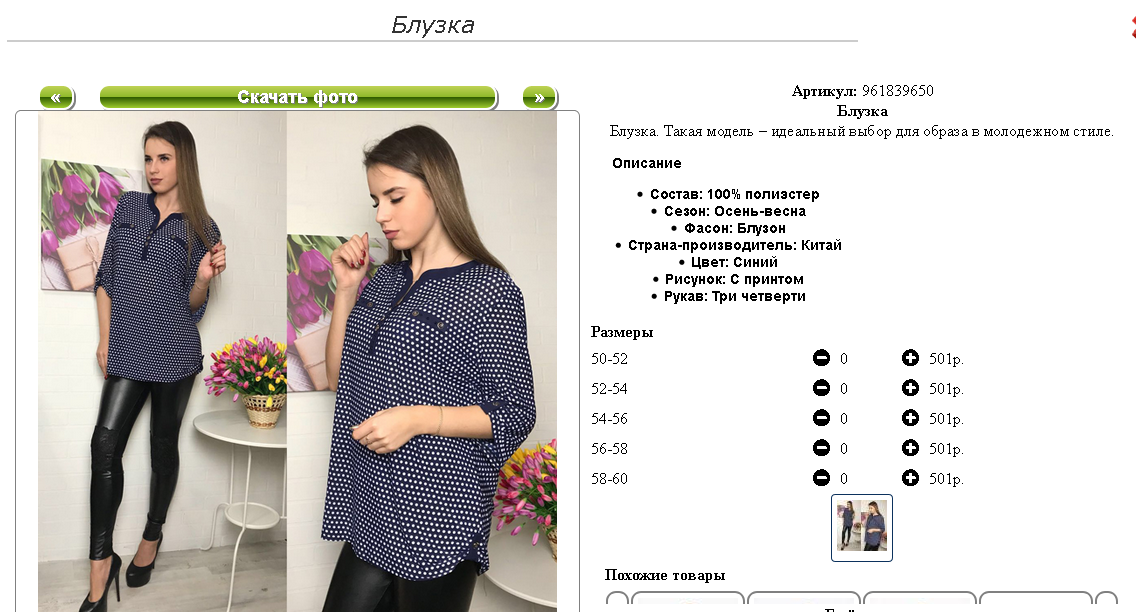The image size is (1136, 612).
Task: Increase quantity for size 54-56
Action: (910, 418)
